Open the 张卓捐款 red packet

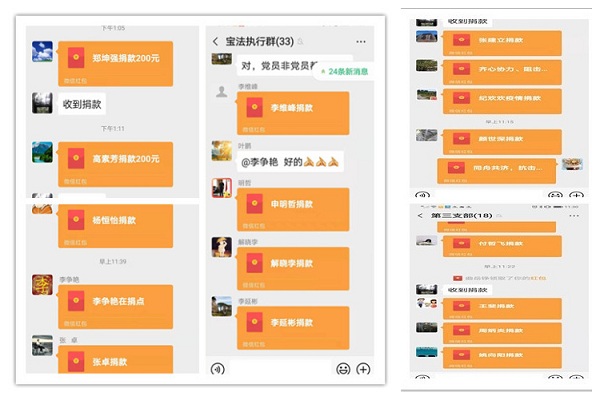pos(115,359)
